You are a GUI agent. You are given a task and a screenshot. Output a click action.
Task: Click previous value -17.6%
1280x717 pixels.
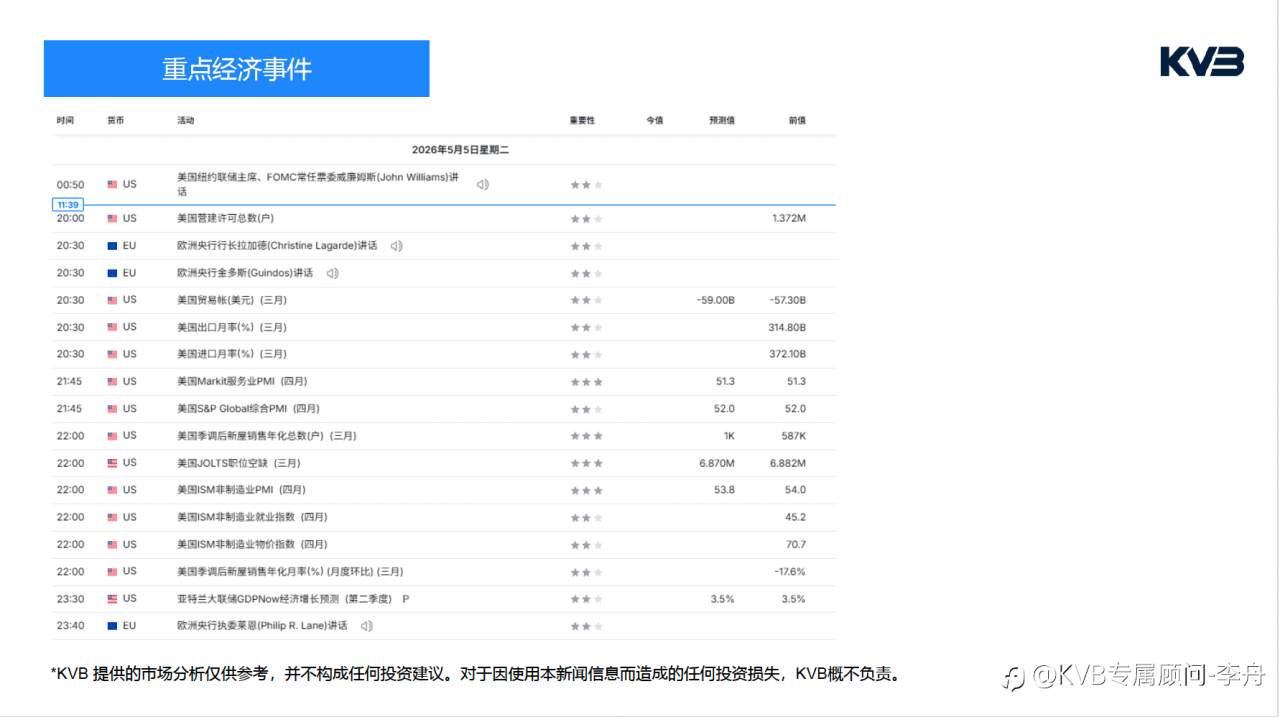point(790,572)
